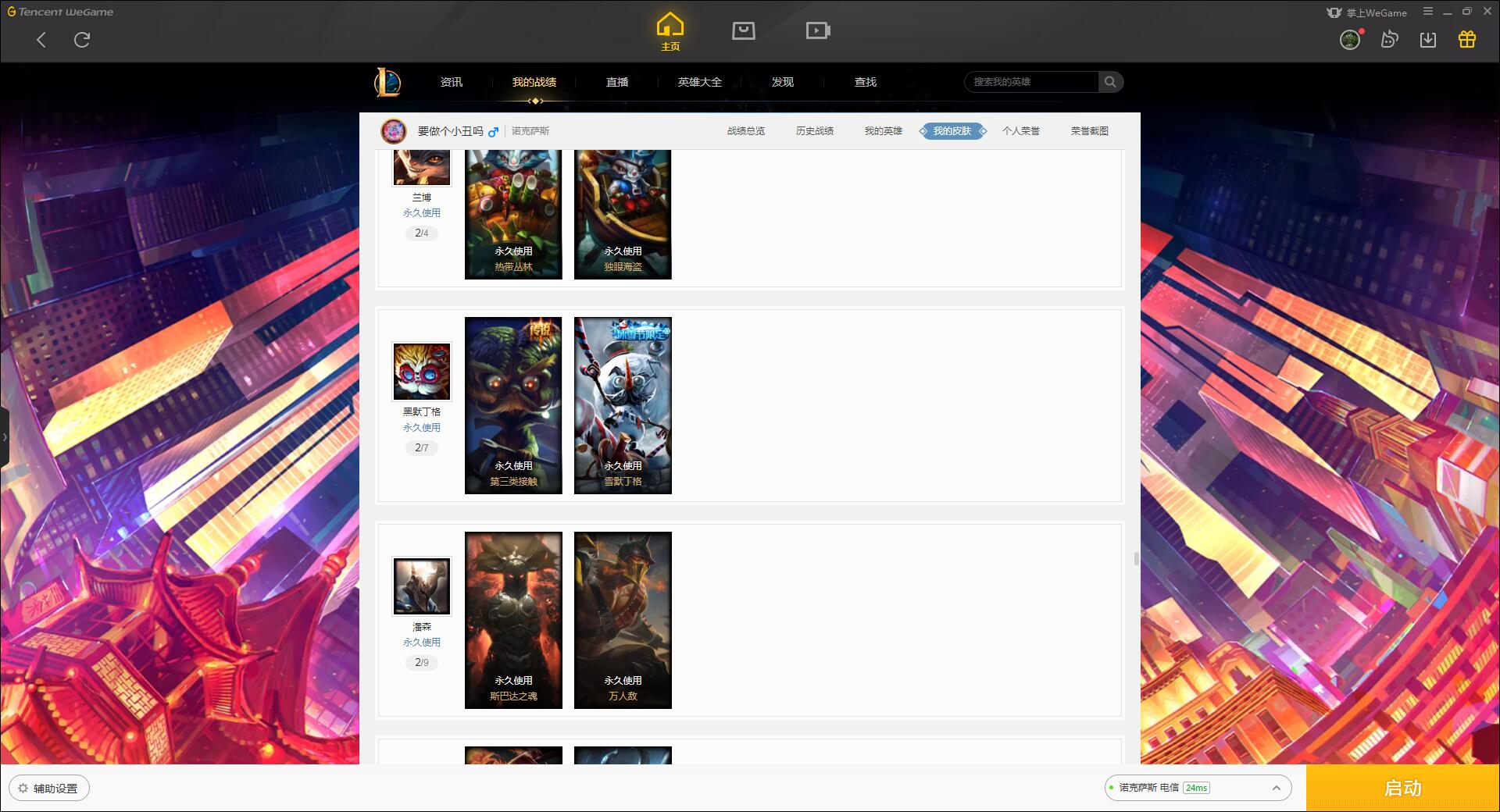Screen dimensions: 1500x812
Task: Open the video live icon in top bar
Action: tap(818, 30)
